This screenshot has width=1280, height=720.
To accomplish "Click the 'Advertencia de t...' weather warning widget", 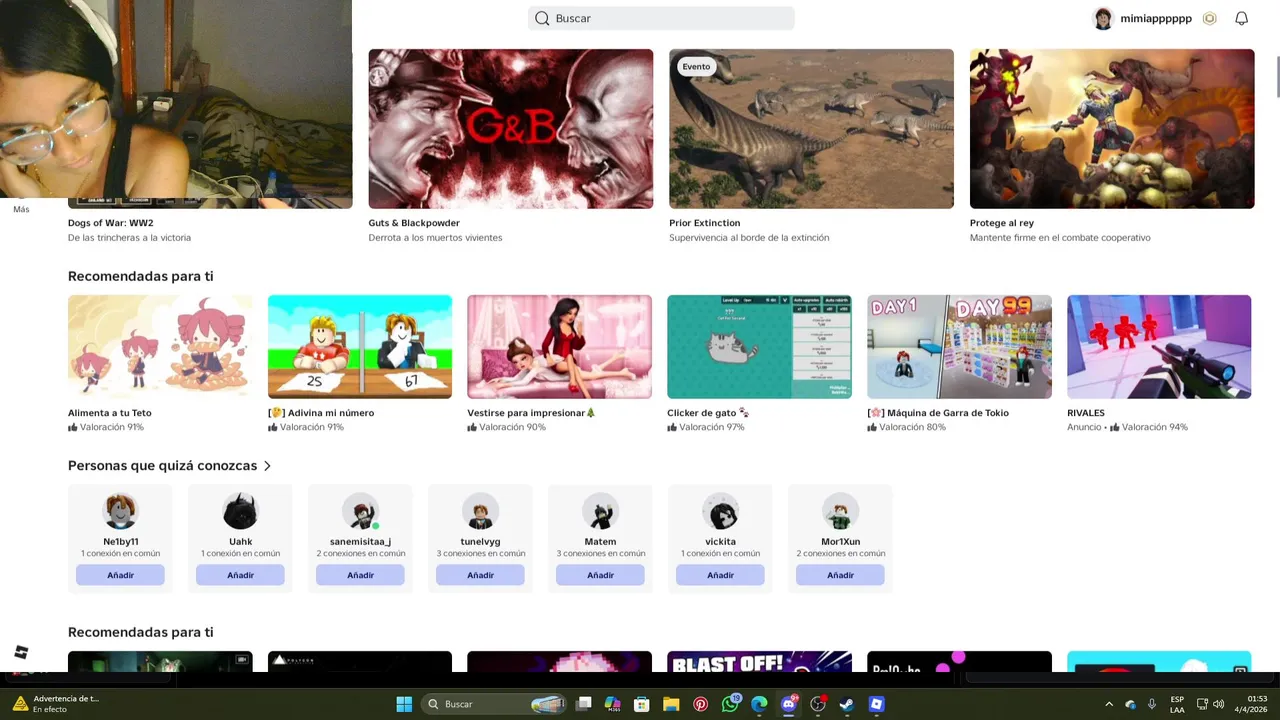I will (x=55, y=704).
